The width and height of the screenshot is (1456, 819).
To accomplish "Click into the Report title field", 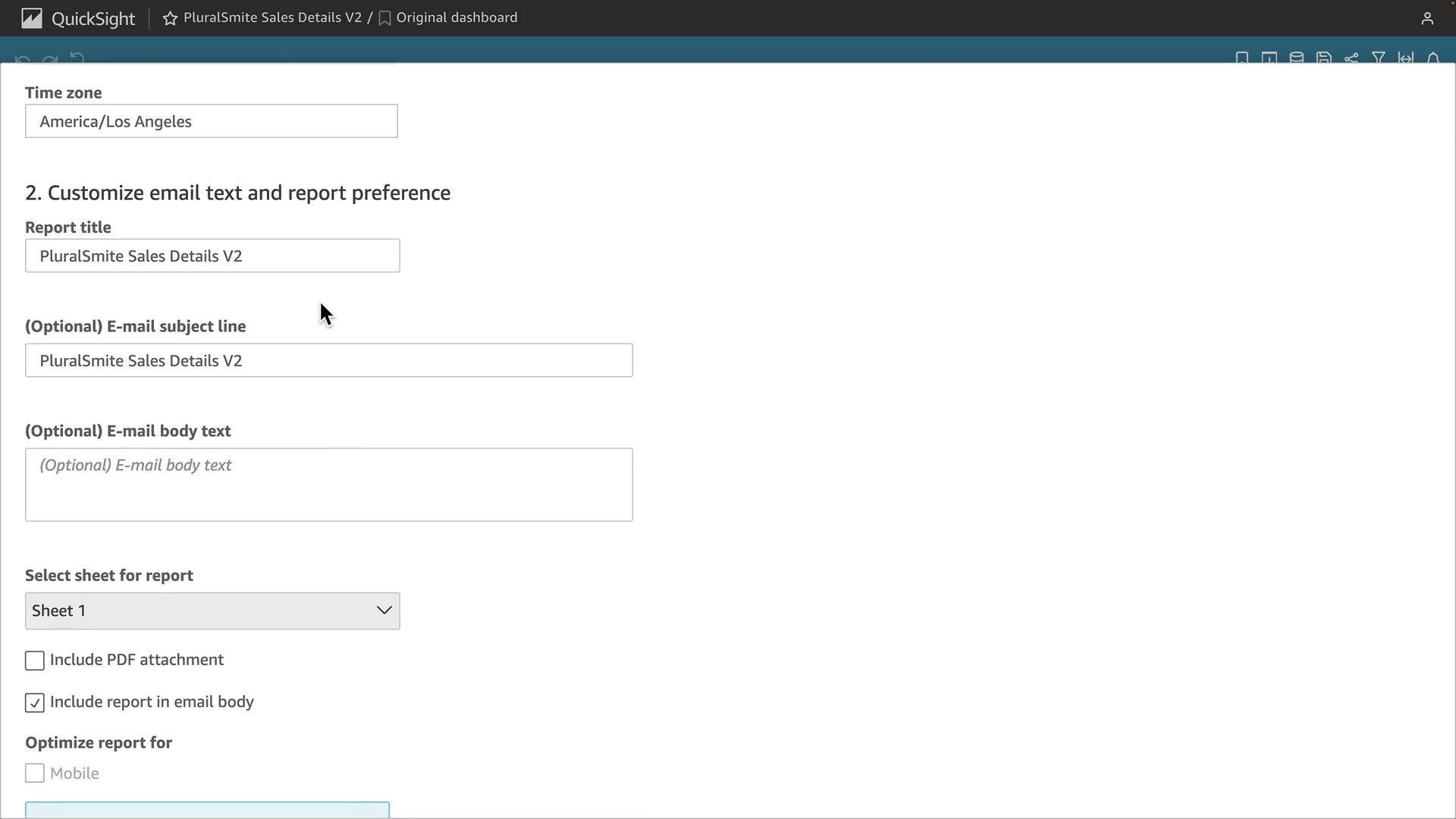I will tap(212, 256).
